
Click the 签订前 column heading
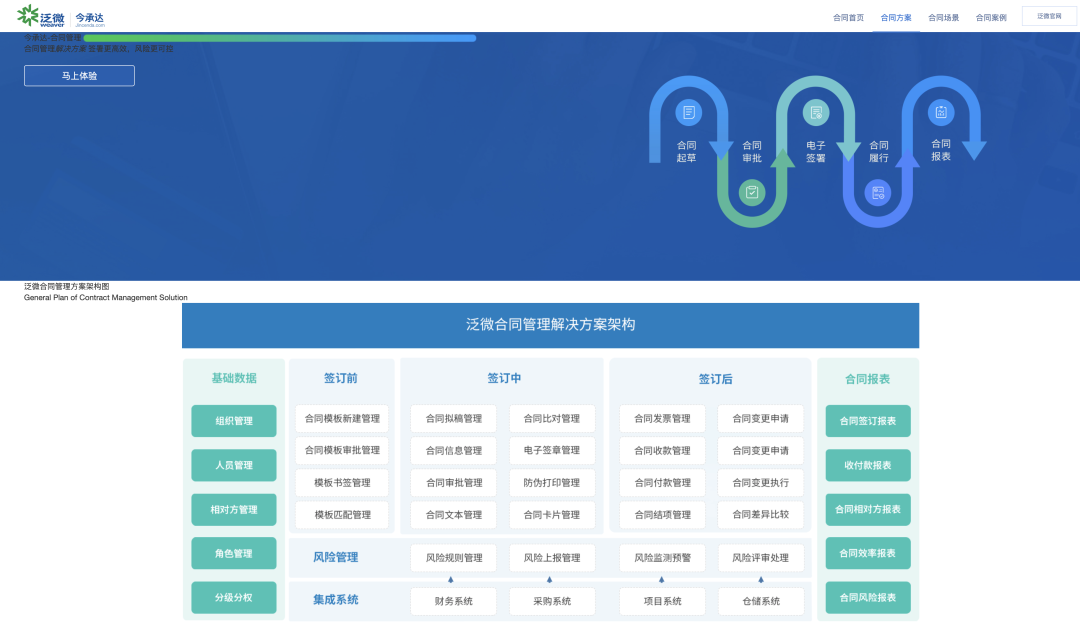coord(340,378)
